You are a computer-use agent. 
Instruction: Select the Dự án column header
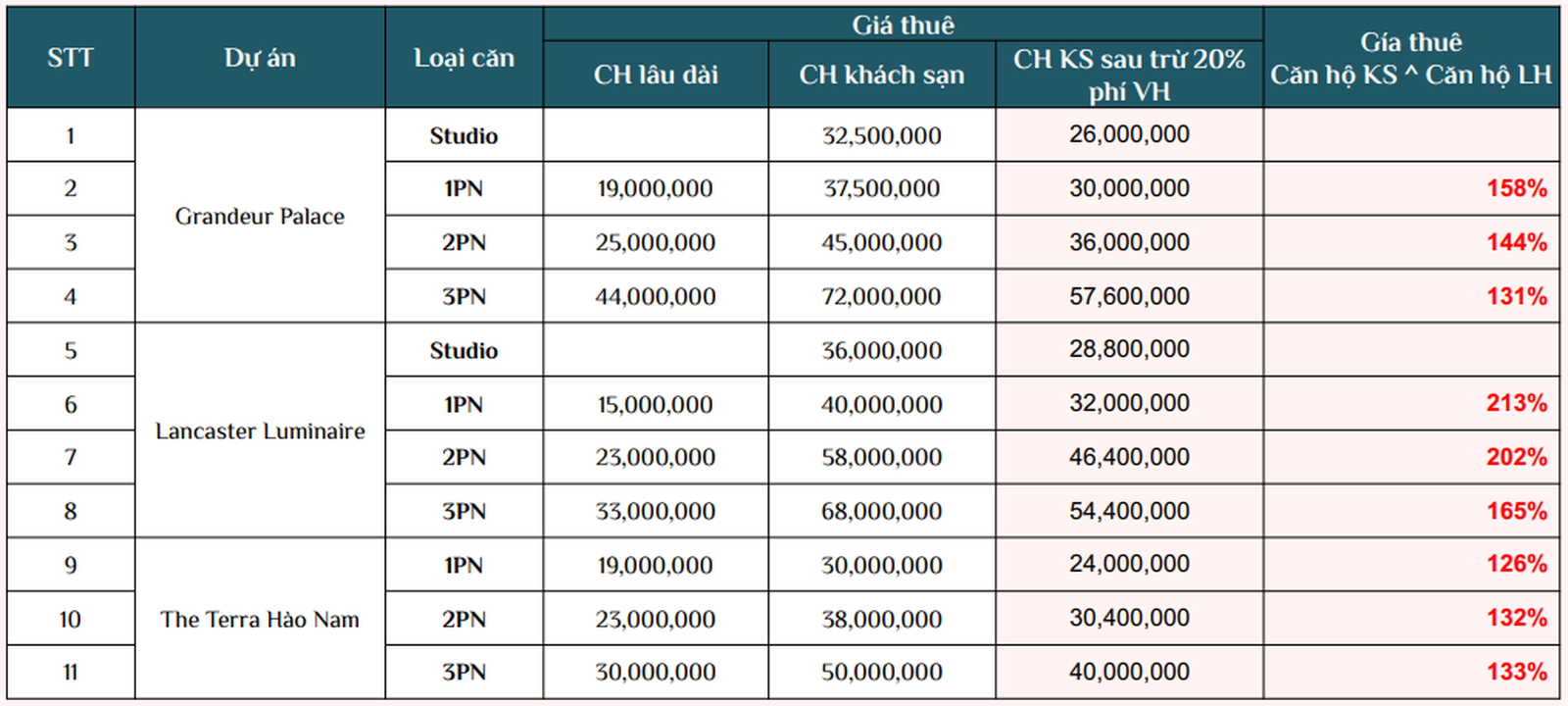click(260, 58)
